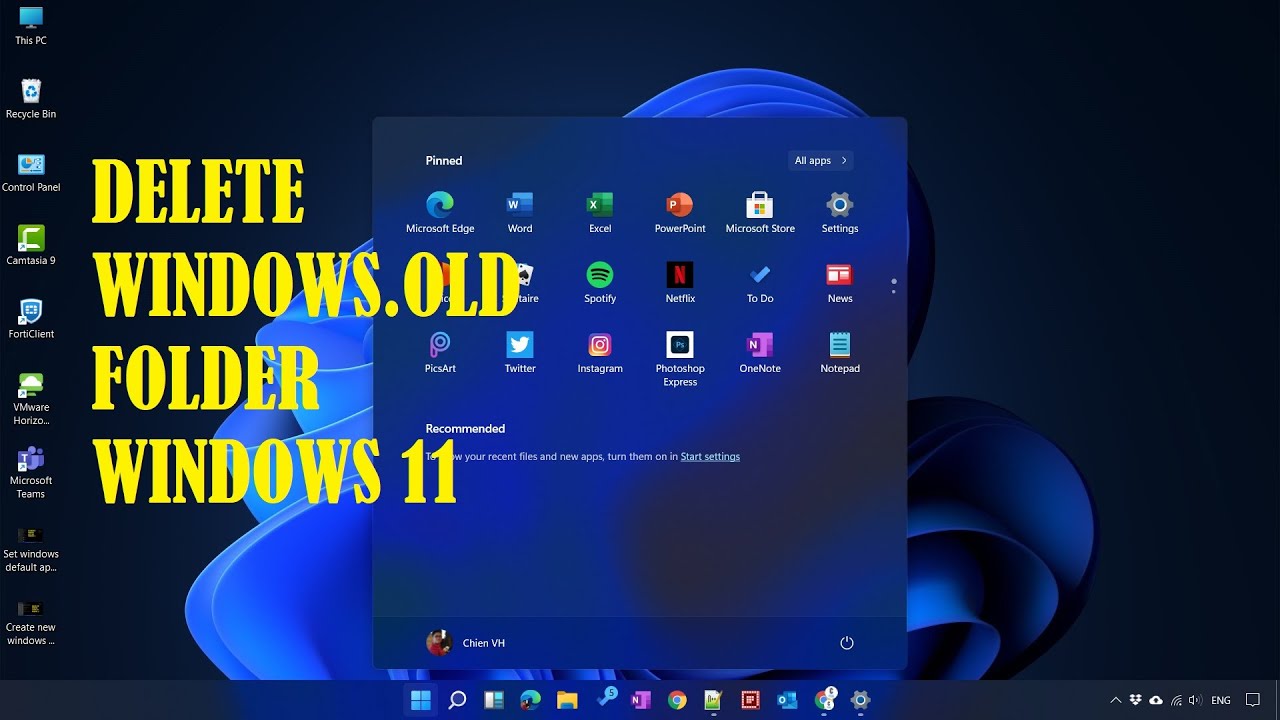This screenshot has width=1280, height=720.
Task: Open Spotify from the Start menu
Action: (599, 283)
